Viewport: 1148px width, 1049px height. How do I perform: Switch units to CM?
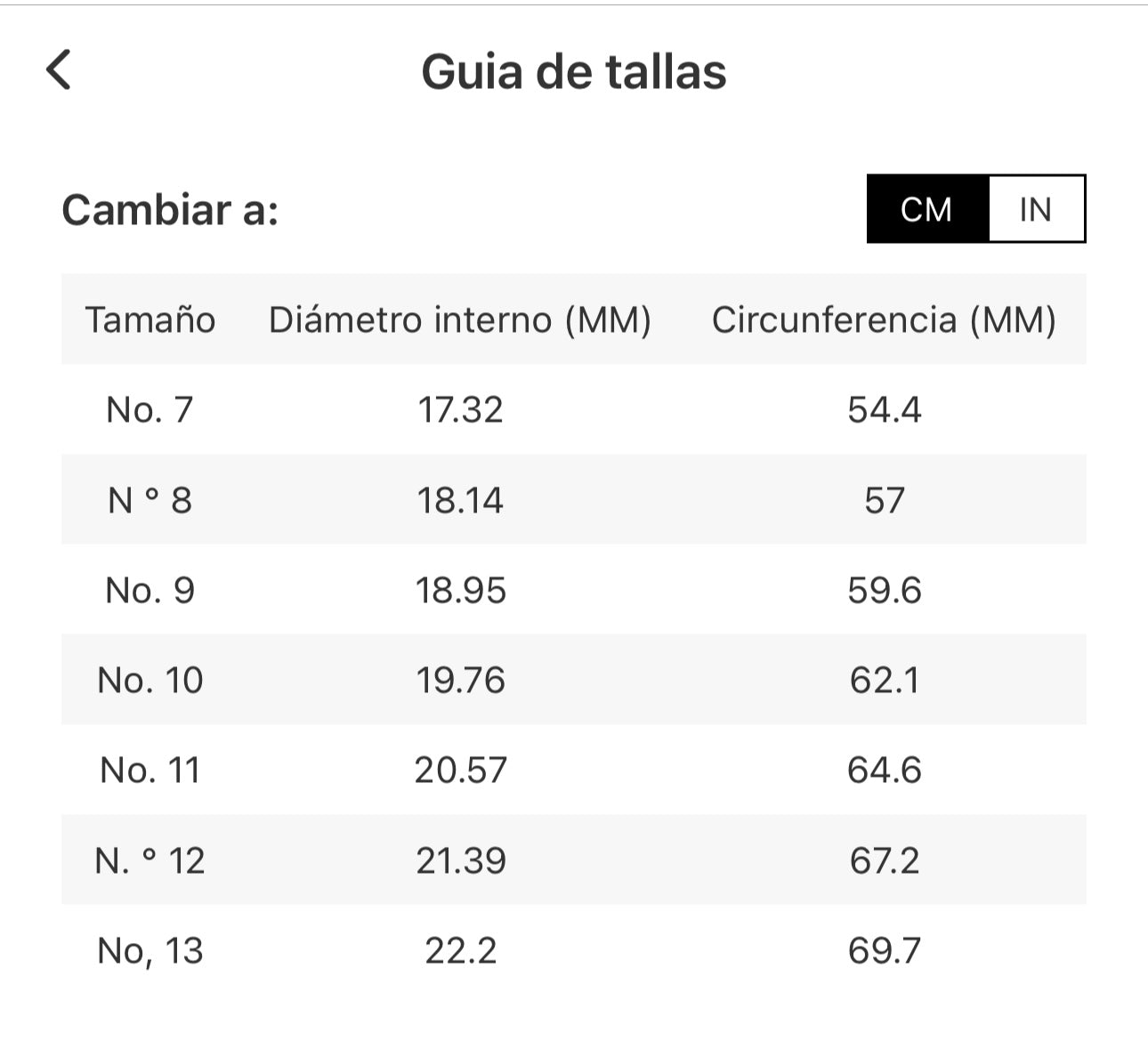click(926, 209)
